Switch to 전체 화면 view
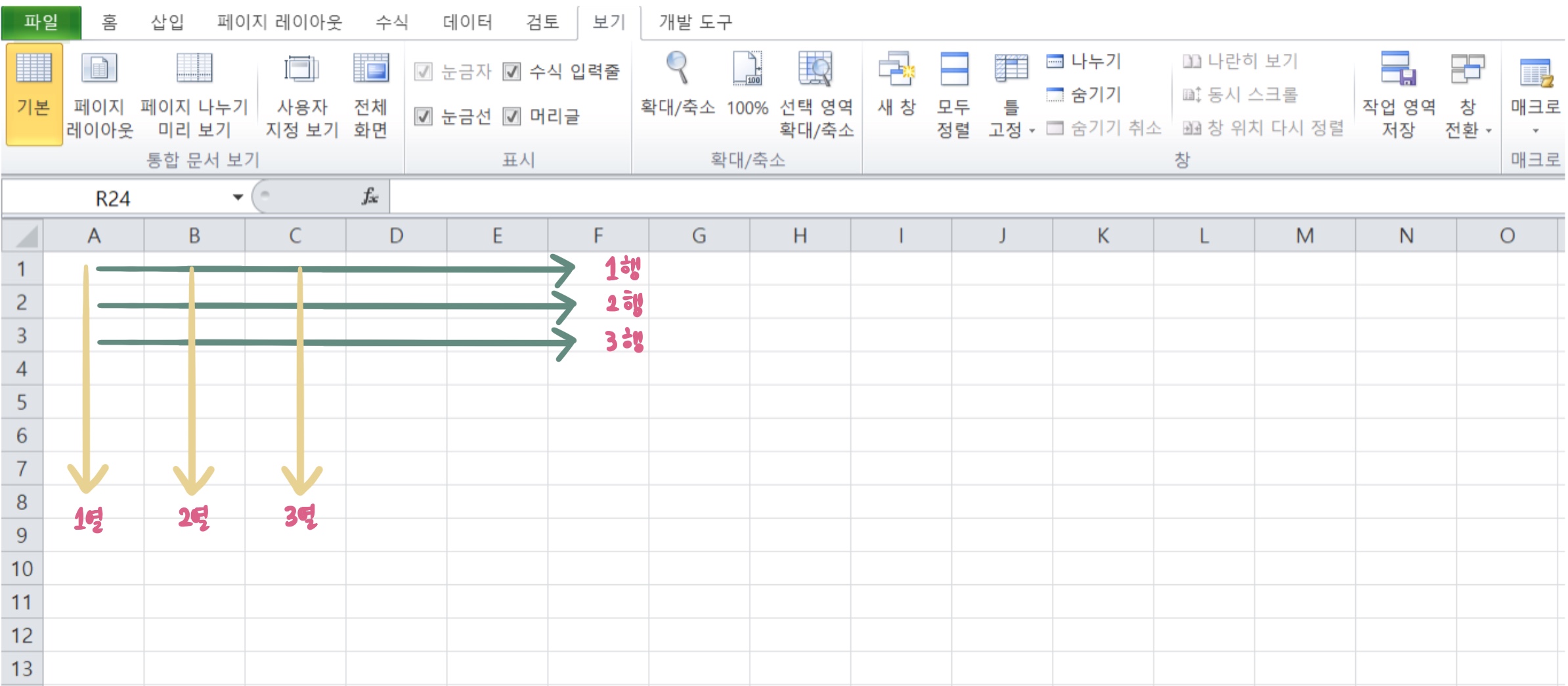Screen dimensions: 1568x686 click(x=371, y=94)
